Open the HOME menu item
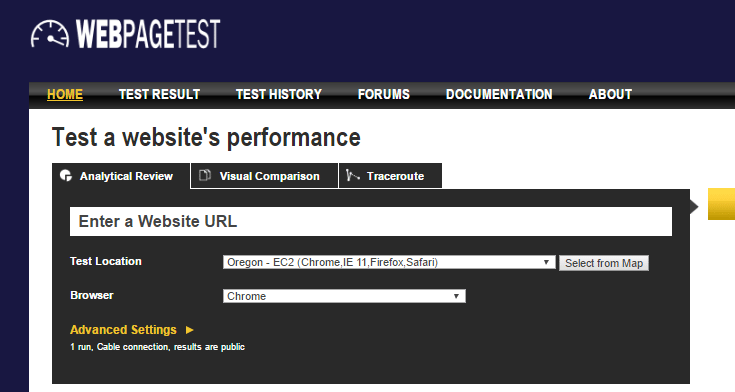 pos(65,94)
